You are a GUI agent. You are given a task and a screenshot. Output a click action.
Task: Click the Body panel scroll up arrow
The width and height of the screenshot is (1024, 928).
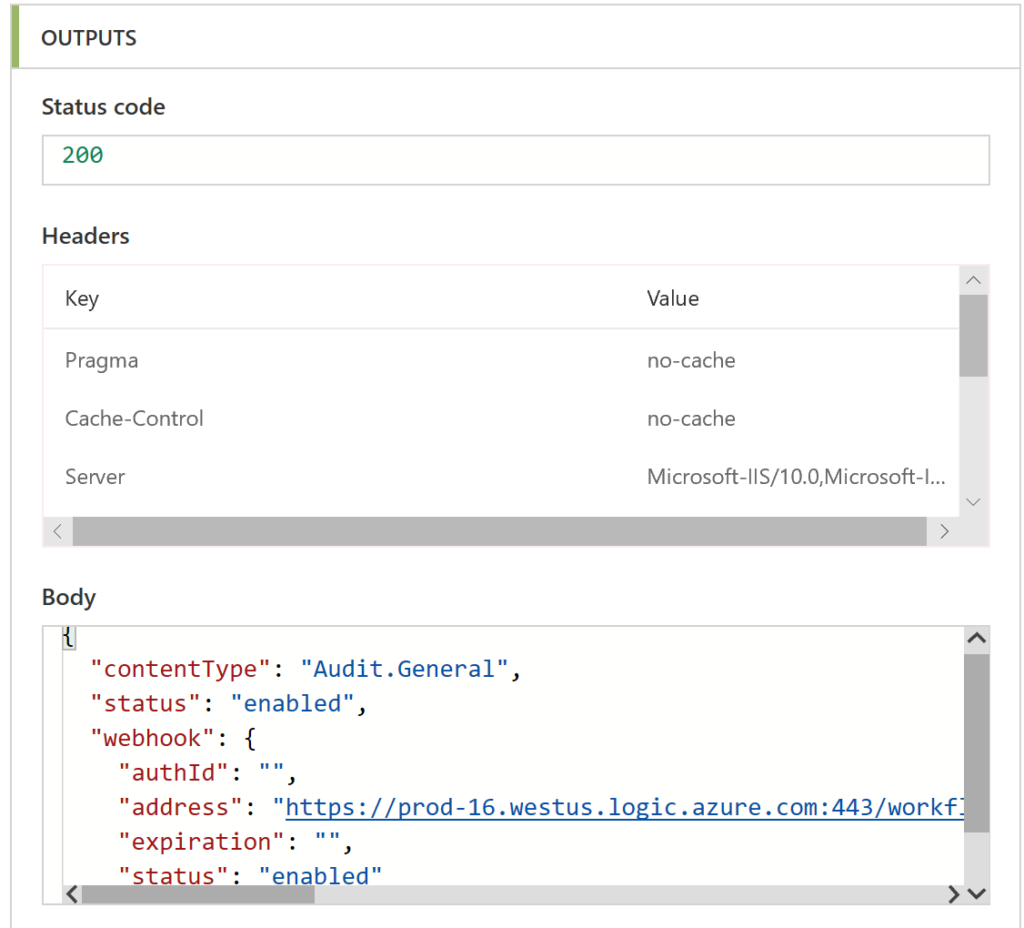(977, 638)
